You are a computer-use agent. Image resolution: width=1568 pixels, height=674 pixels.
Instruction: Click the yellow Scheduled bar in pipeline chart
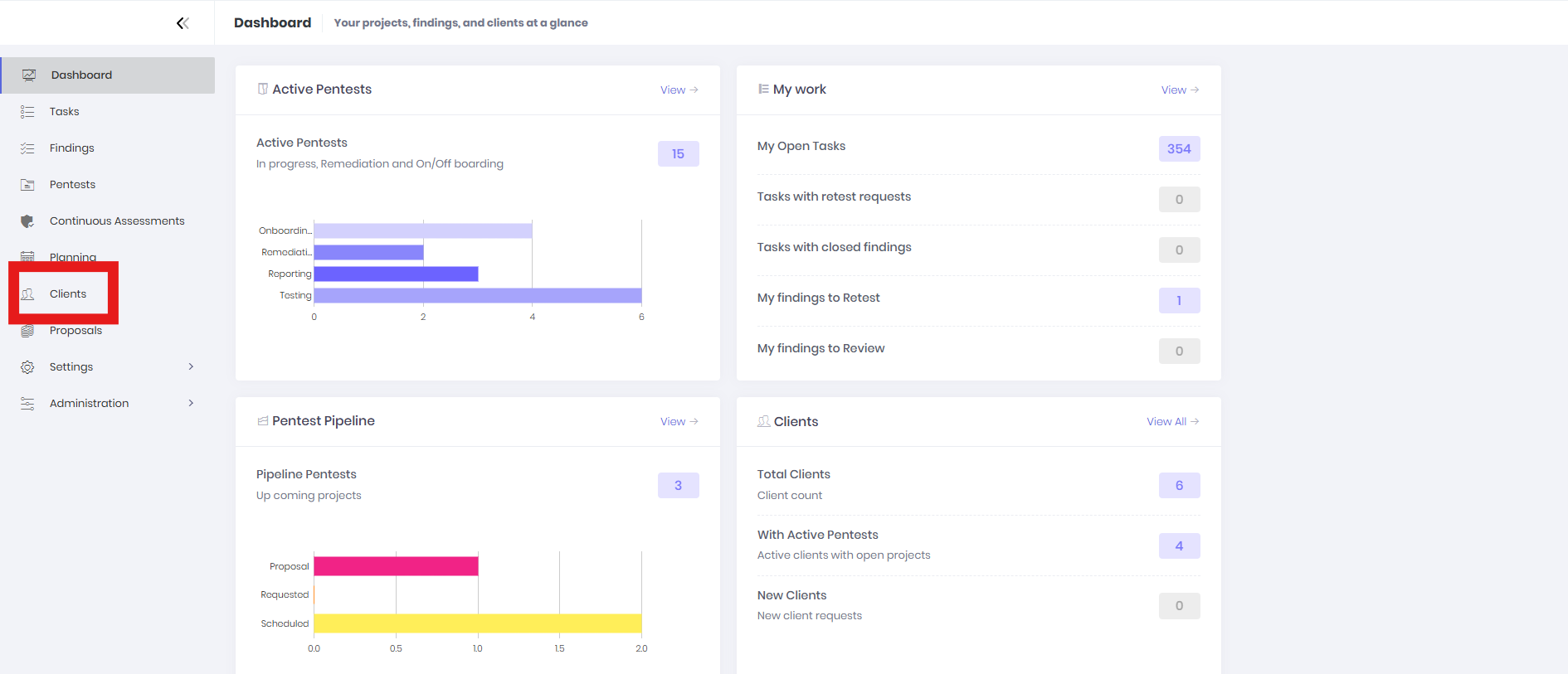(477, 623)
